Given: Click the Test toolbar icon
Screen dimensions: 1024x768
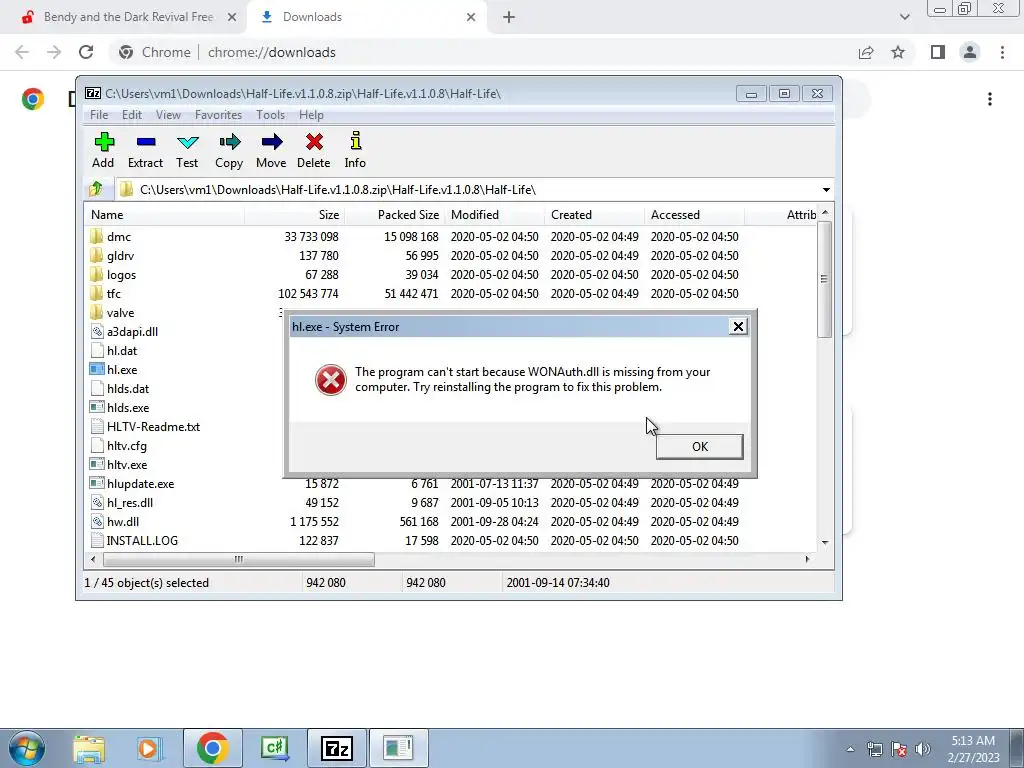Looking at the screenshot, I should (x=187, y=151).
